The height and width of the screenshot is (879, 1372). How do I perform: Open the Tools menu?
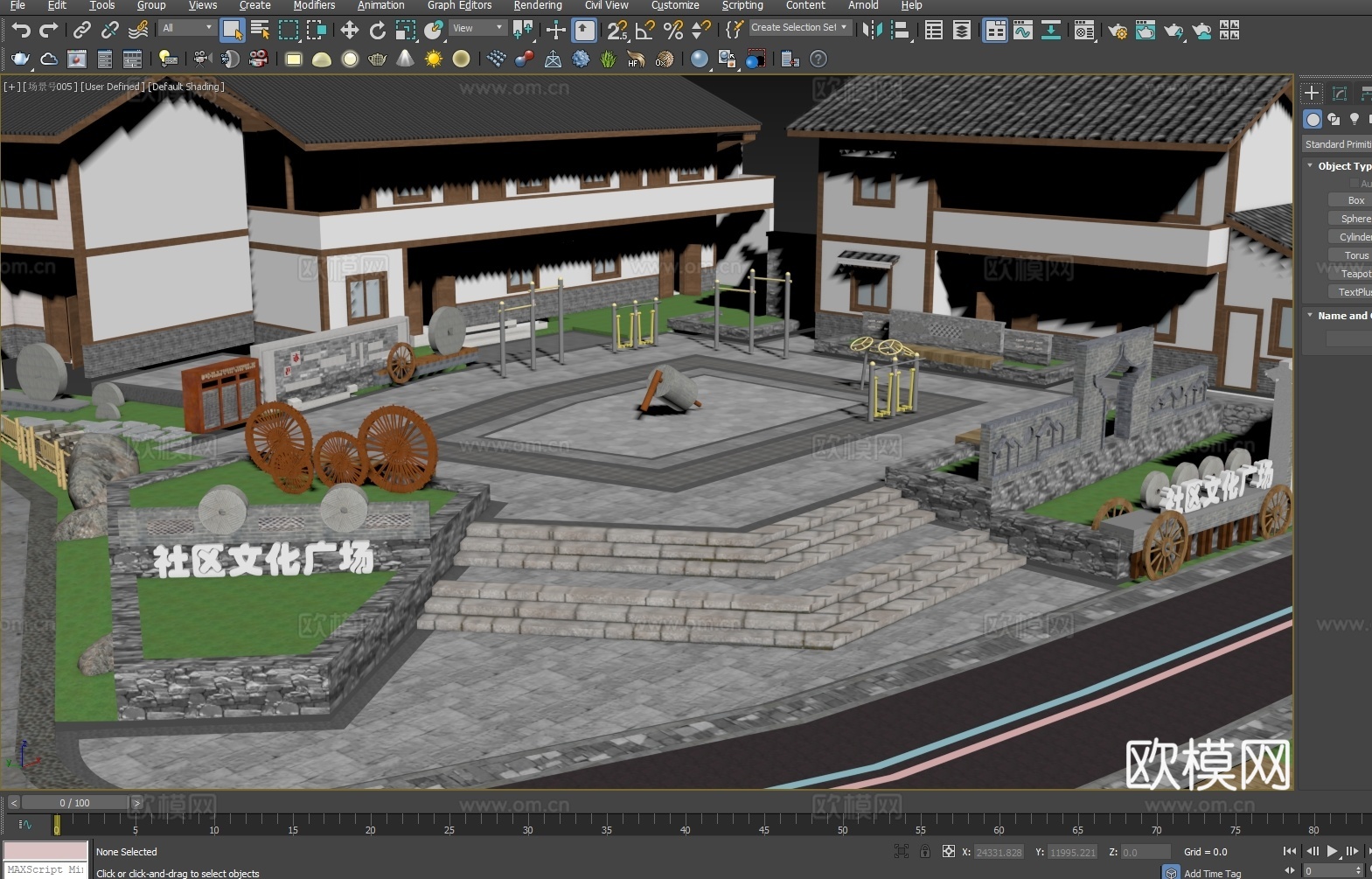point(102,5)
